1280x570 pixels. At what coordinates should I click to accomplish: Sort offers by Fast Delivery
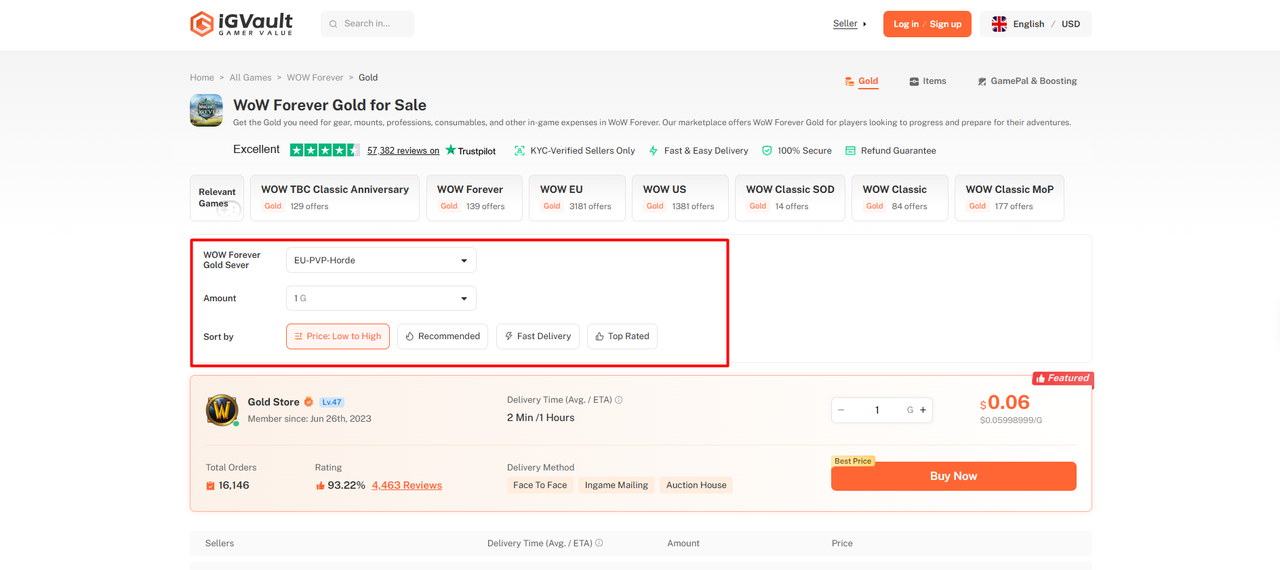click(x=538, y=336)
